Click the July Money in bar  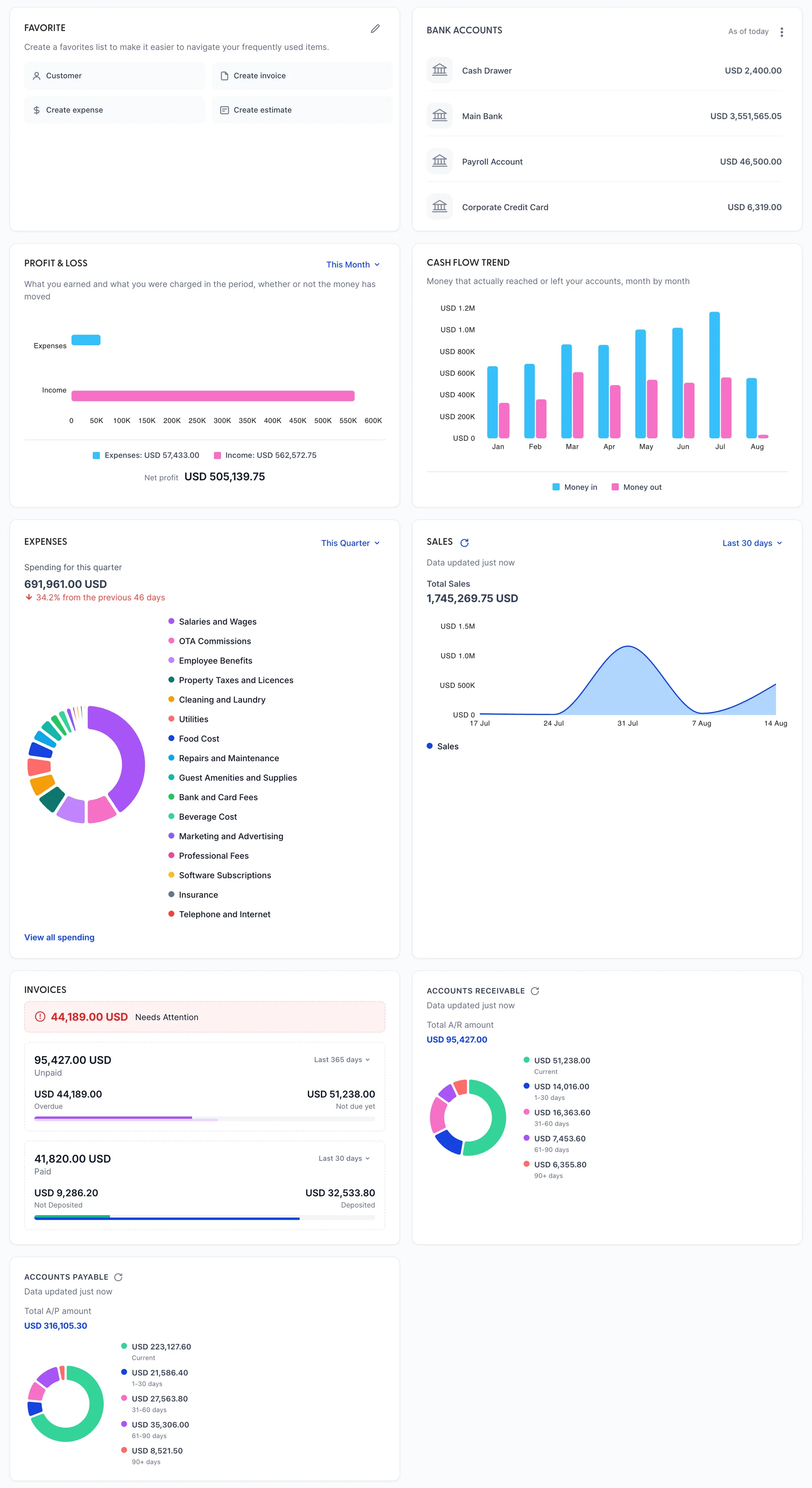pyautogui.click(x=714, y=375)
